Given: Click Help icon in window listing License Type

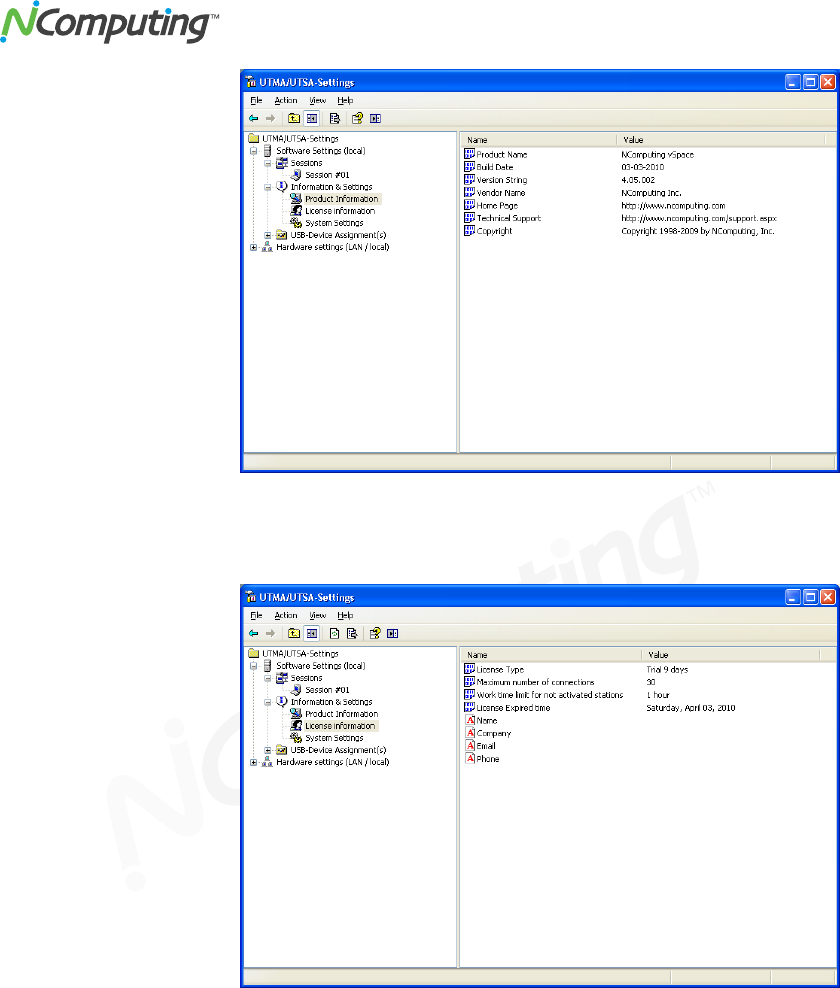Looking at the screenshot, I should tap(375, 633).
